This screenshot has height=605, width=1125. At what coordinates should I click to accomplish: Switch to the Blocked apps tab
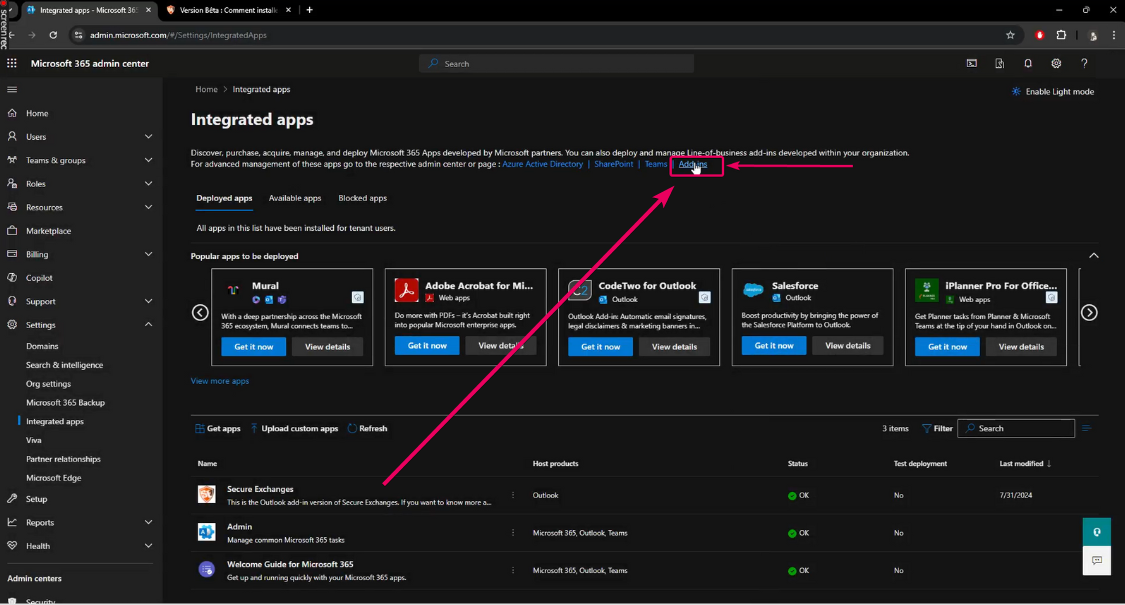(x=362, y=198)
